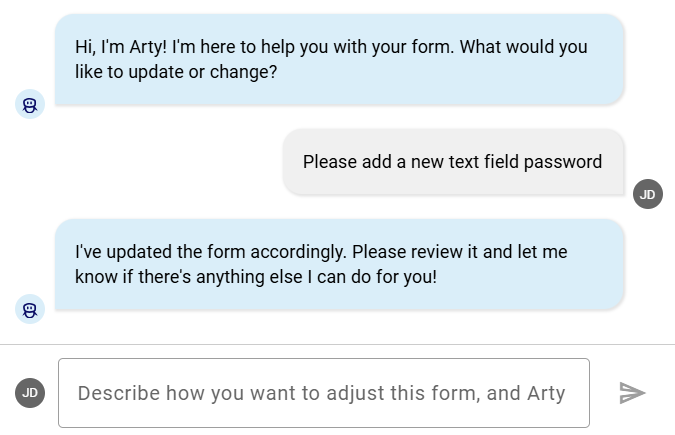675x435 pixels.
Task: Click Arty's avatar beside the update confirmation
Action: [x=30, y=309]
